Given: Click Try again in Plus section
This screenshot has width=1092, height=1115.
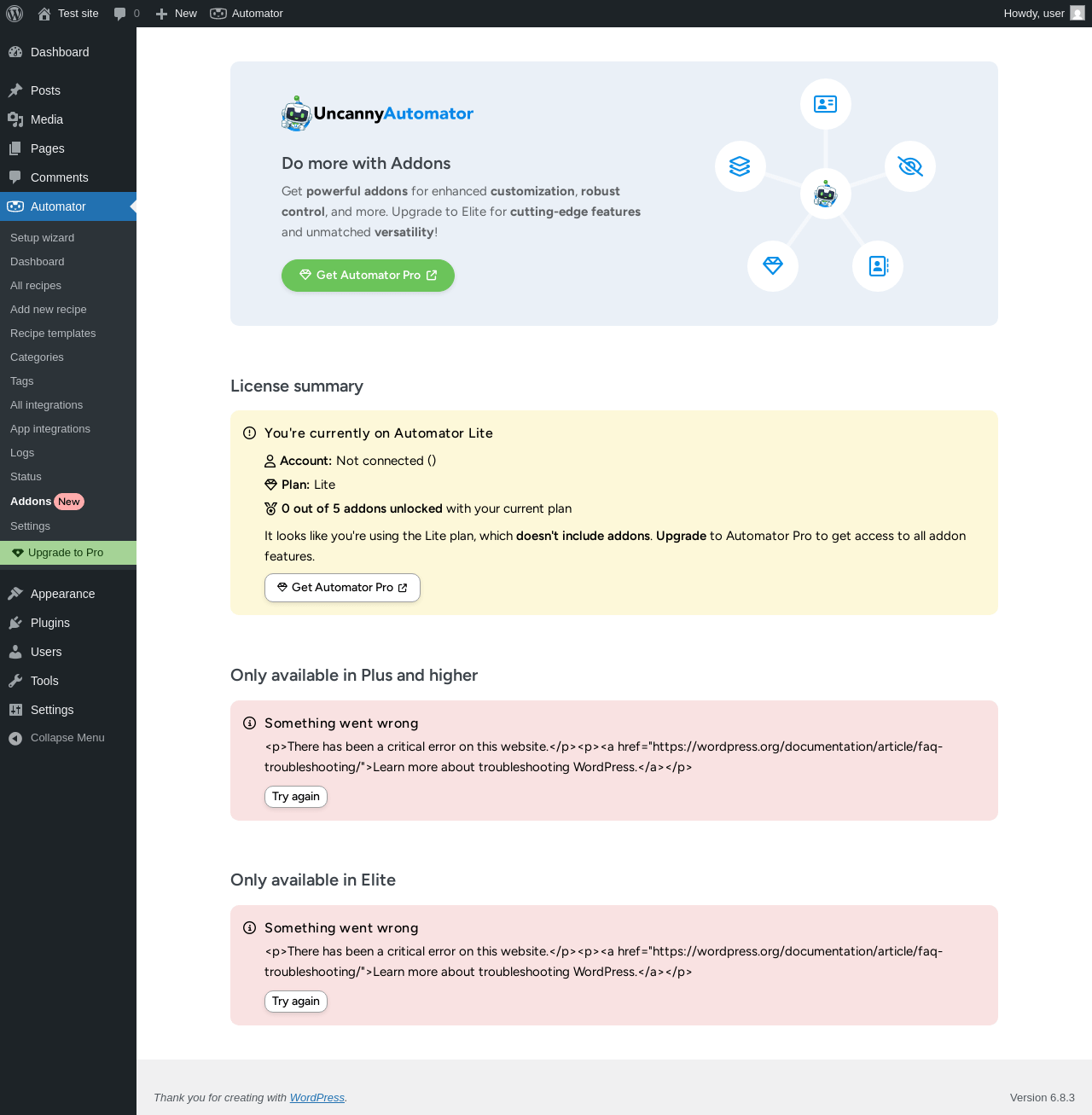Looking at the screenshot, I should (296, 797).
